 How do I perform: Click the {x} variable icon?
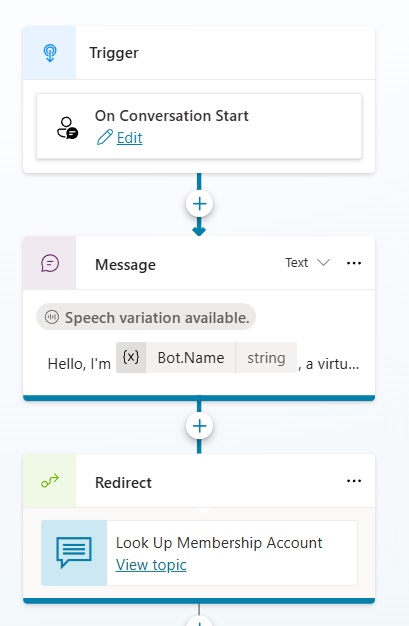click(x=131, y=357)
